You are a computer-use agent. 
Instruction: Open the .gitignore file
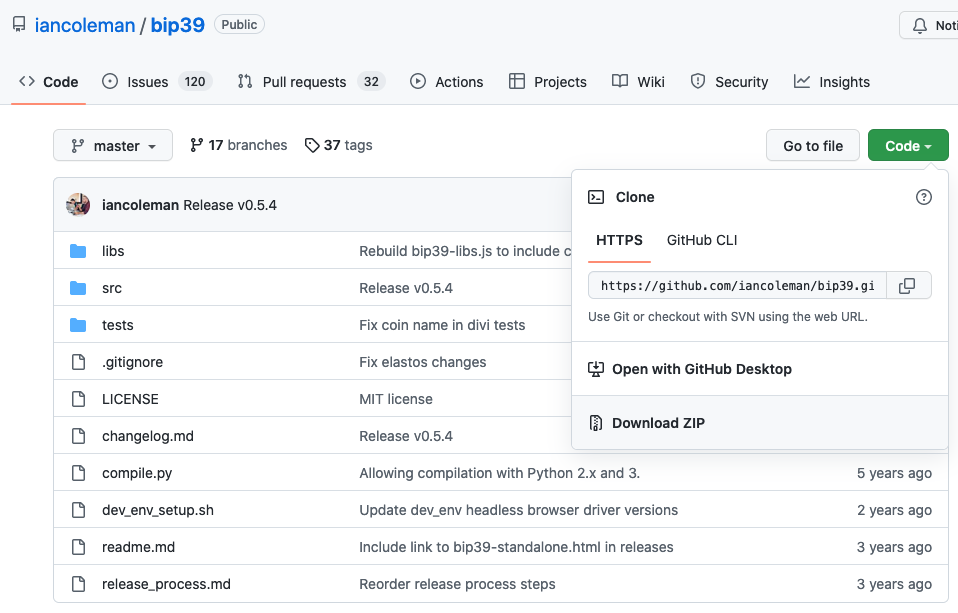pos(133,362)
